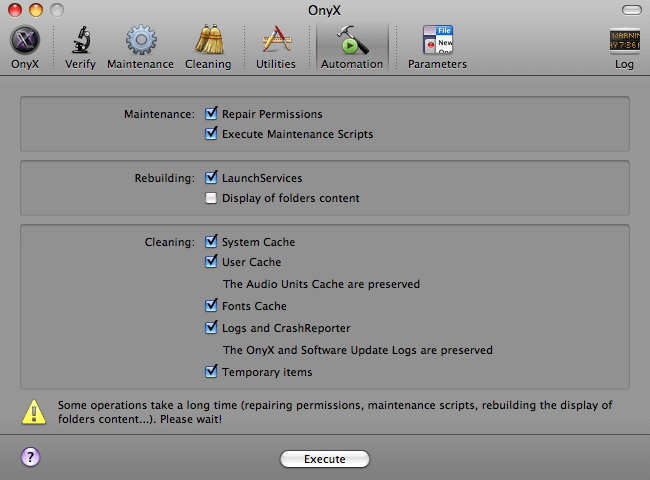This screenshot has height=480, width=650.
Task: Select the Automation hammer icon
Action: [352, 40]
